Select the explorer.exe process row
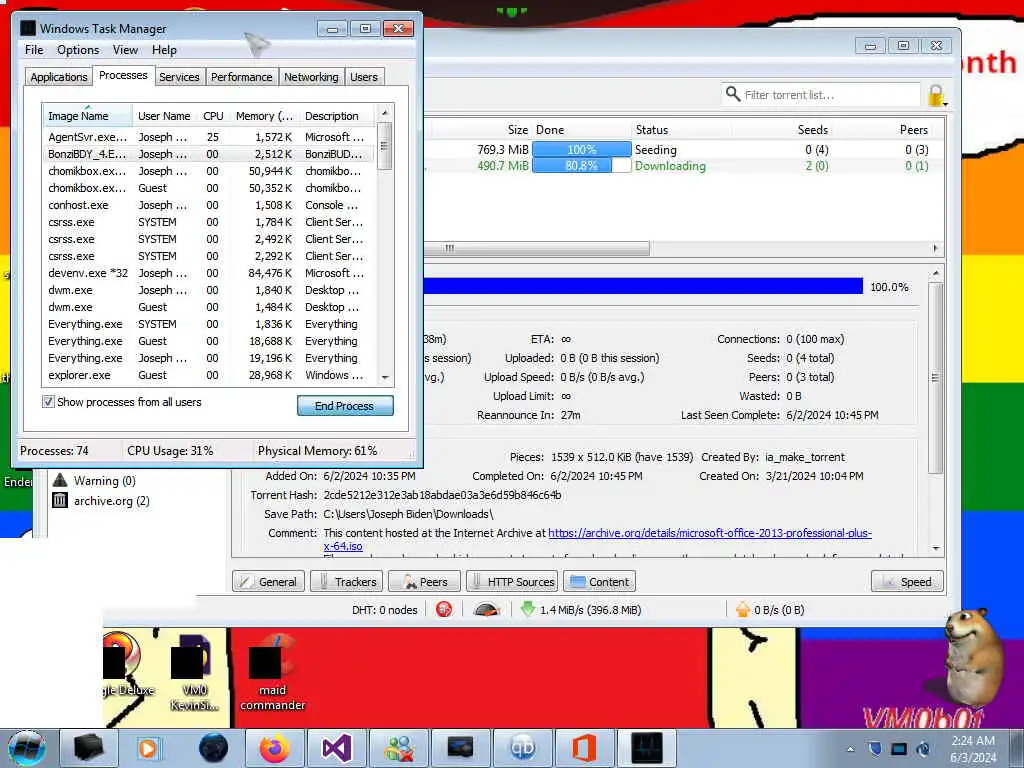This screenshot has width=1024, height=768. click(x=209, y=375)
